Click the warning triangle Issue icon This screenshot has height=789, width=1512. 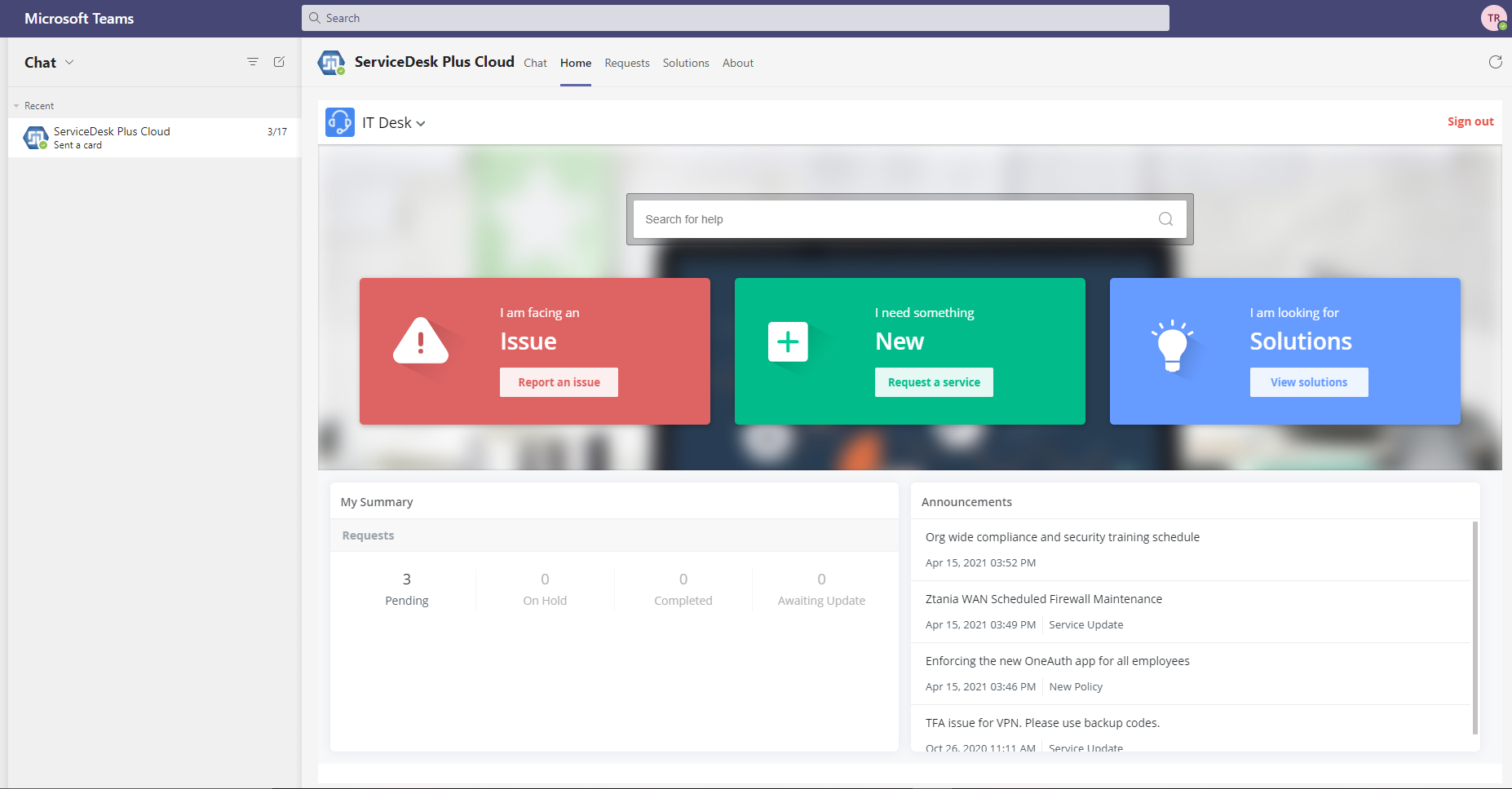tap(421, 341)
